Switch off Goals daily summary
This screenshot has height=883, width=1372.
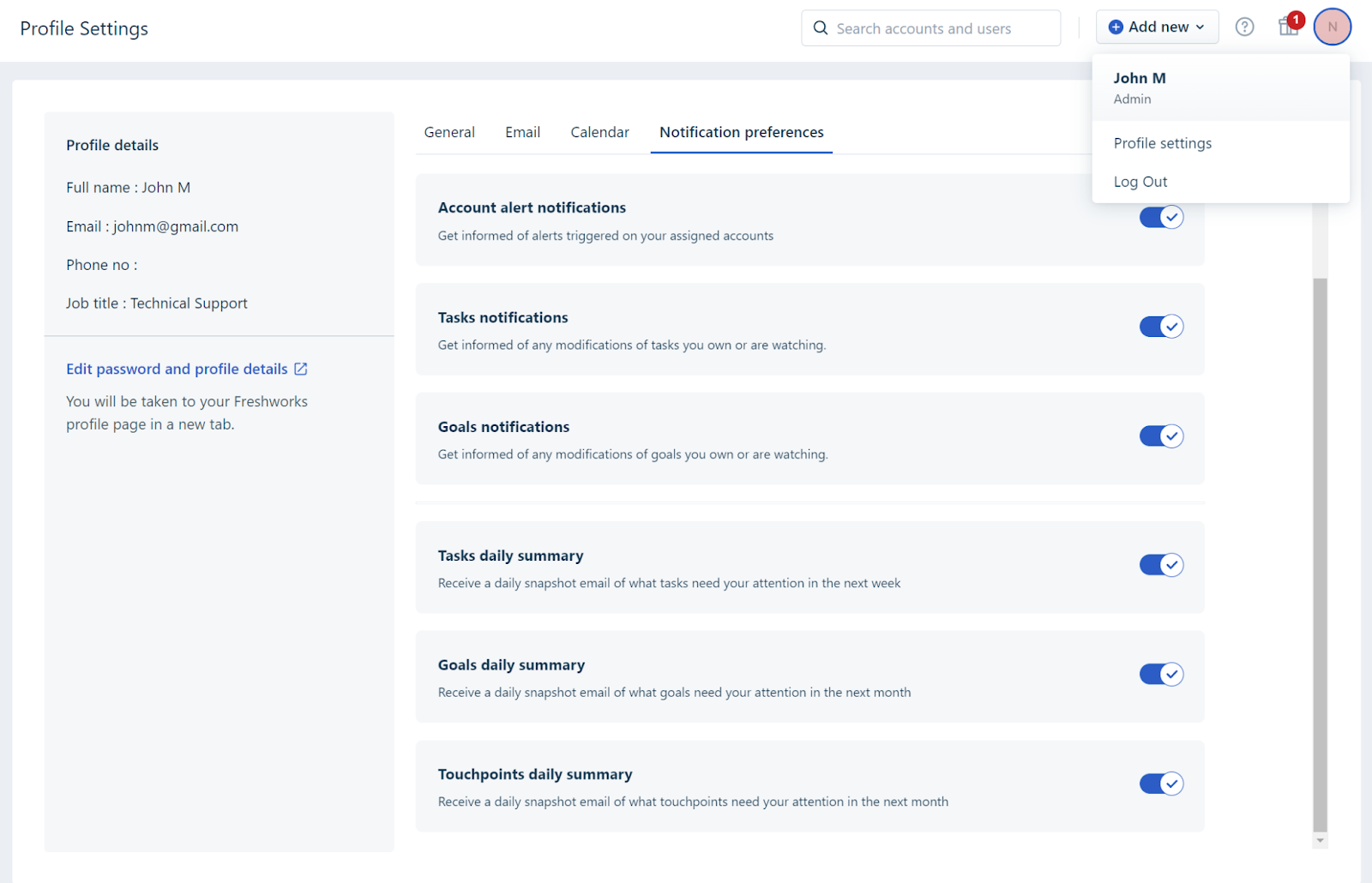1161,675
